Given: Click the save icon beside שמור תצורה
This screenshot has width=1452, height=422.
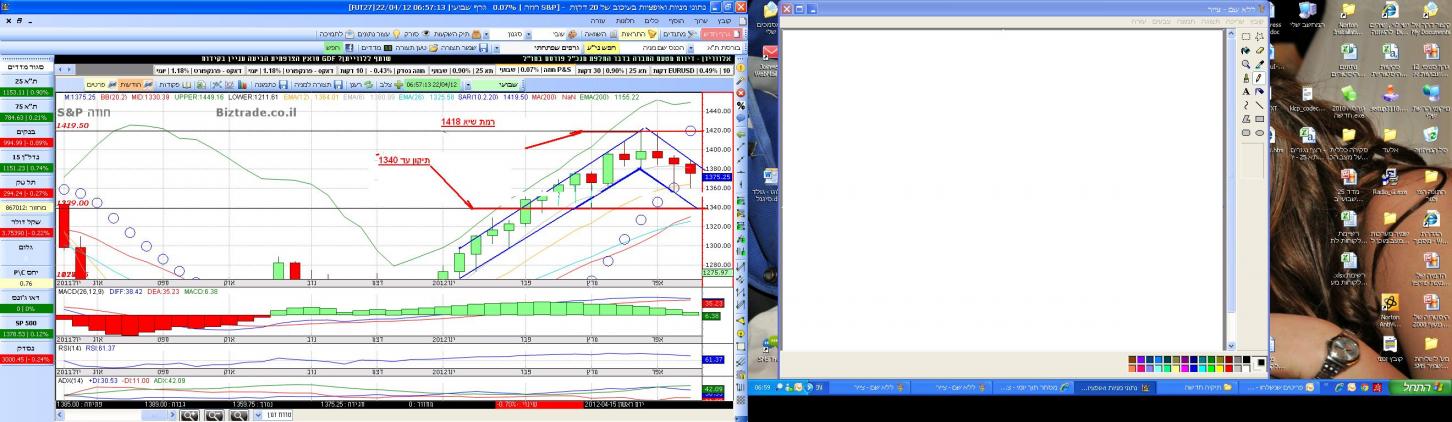Looking at the screenshot, I should [x=483, y=48].
